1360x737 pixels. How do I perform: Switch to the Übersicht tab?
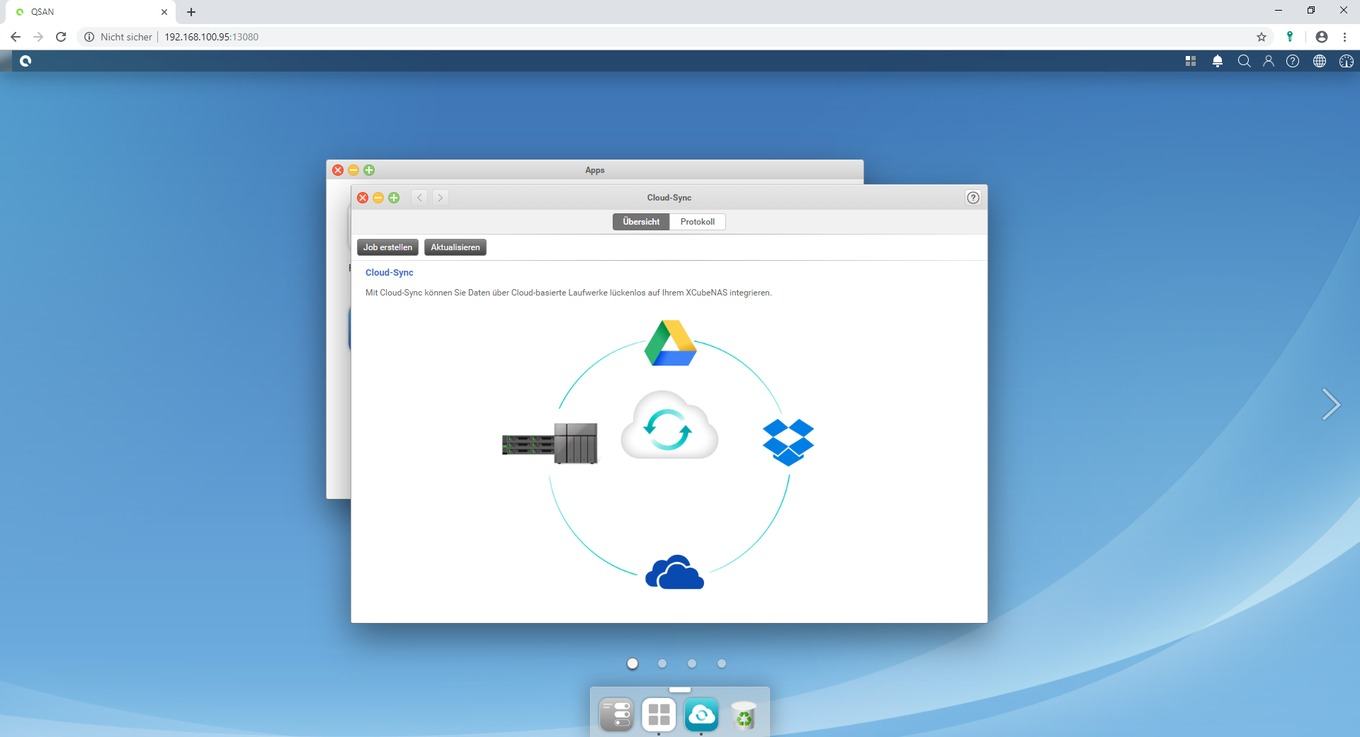tap(641, 222)
